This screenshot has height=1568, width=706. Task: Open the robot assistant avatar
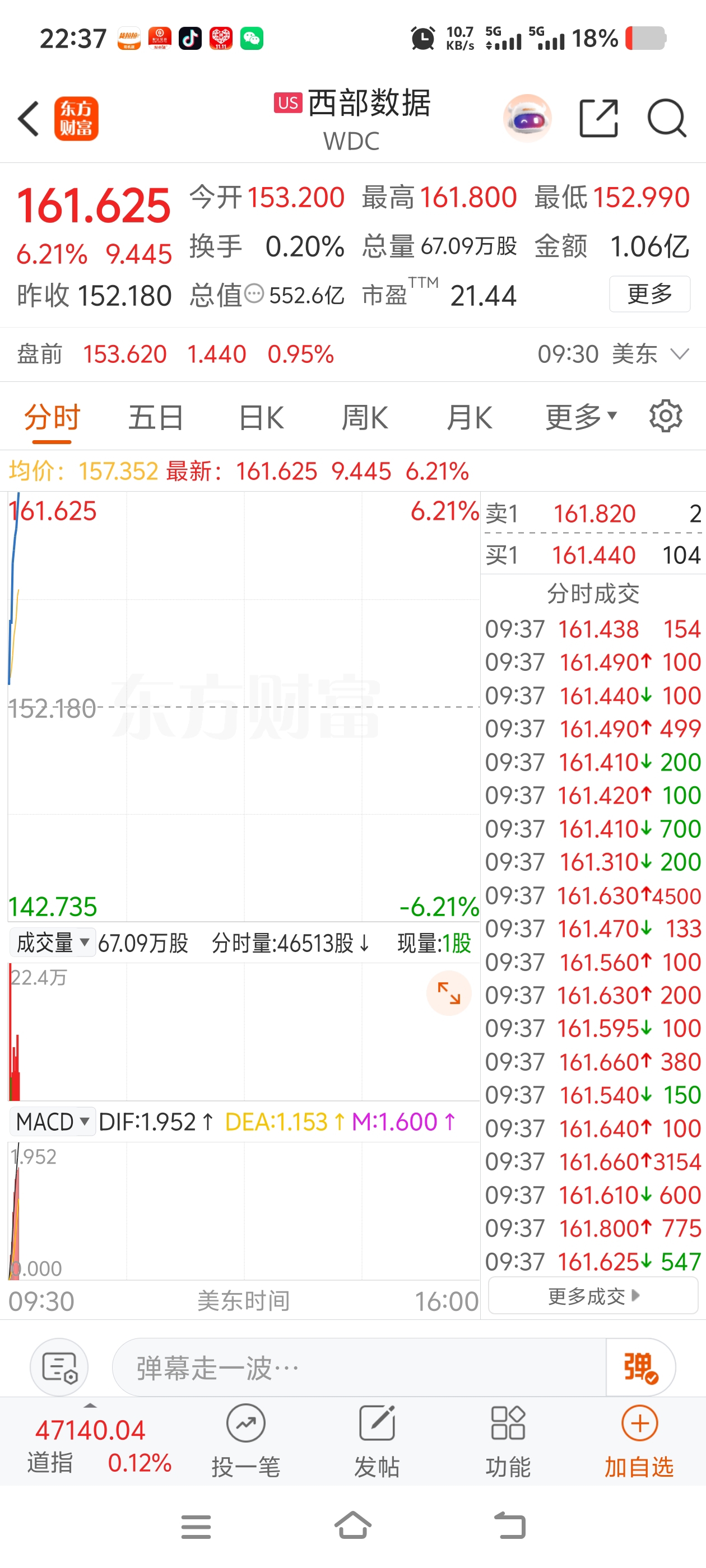coord(527,119)
